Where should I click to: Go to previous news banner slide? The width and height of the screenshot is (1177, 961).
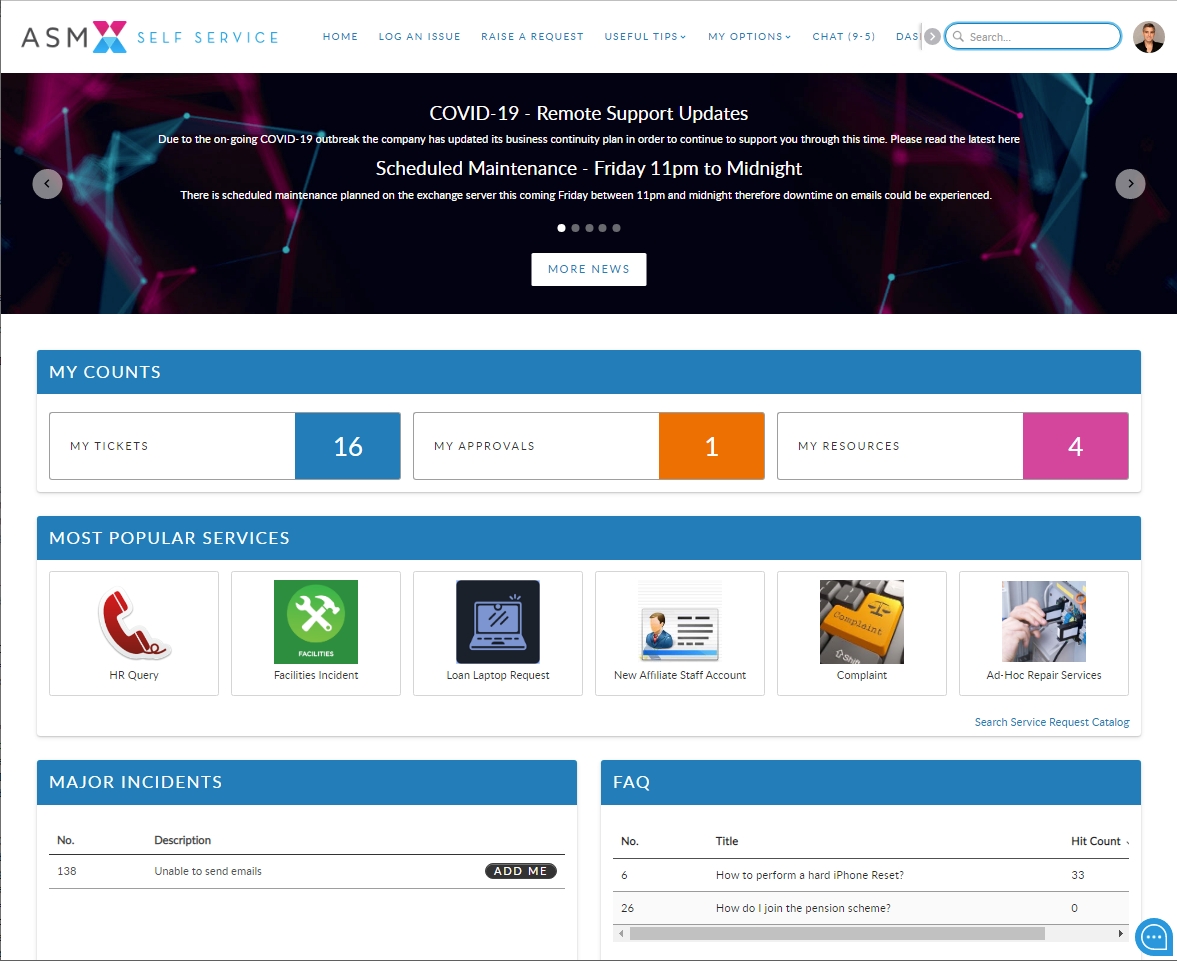48,184
